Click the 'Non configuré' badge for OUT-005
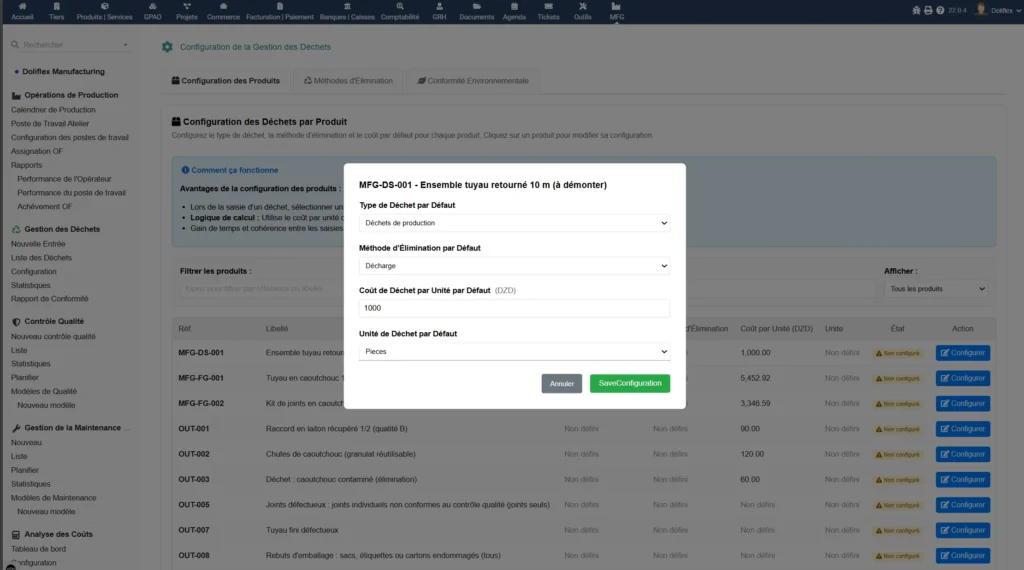The width and height of the screenshot is (1024, 570). pos(898,505)
